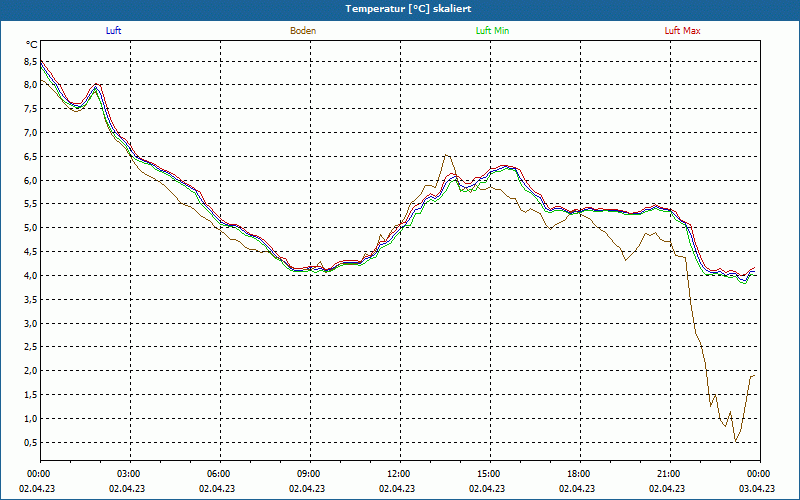Click the 'Luft Min' legend label
The width and height of the screenshot is (800, 500).
coord(492,31)
